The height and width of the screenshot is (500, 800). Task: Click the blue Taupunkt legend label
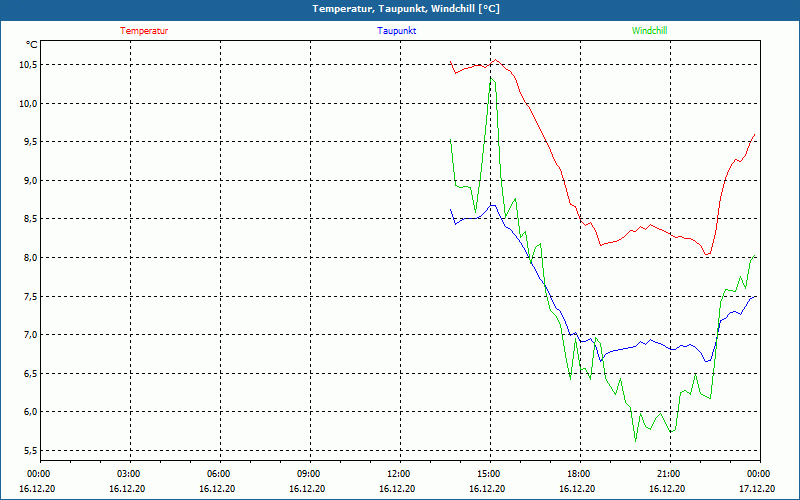pos(396,31)
